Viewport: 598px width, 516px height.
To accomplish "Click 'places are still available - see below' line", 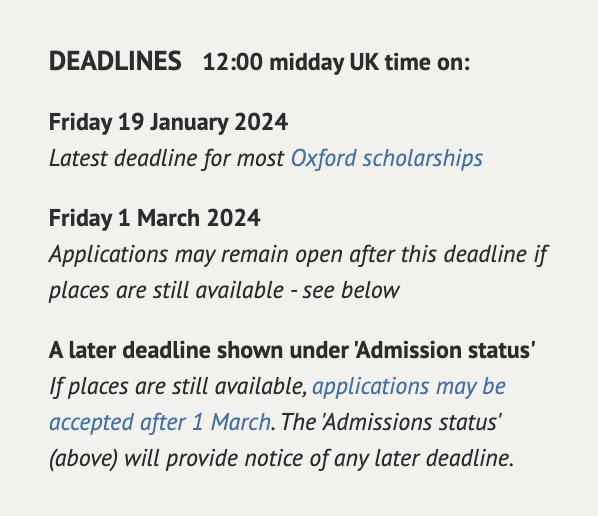I will (x=224, y=290).
